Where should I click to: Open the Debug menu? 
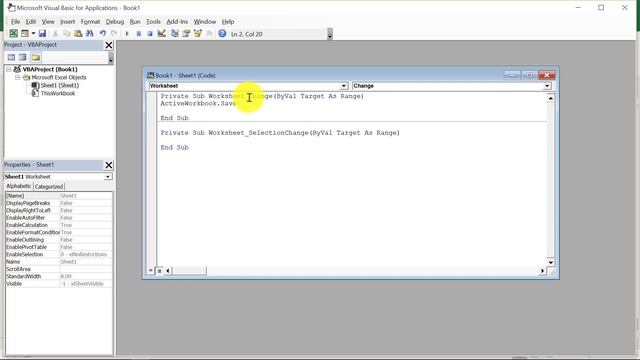click(115, 22)
